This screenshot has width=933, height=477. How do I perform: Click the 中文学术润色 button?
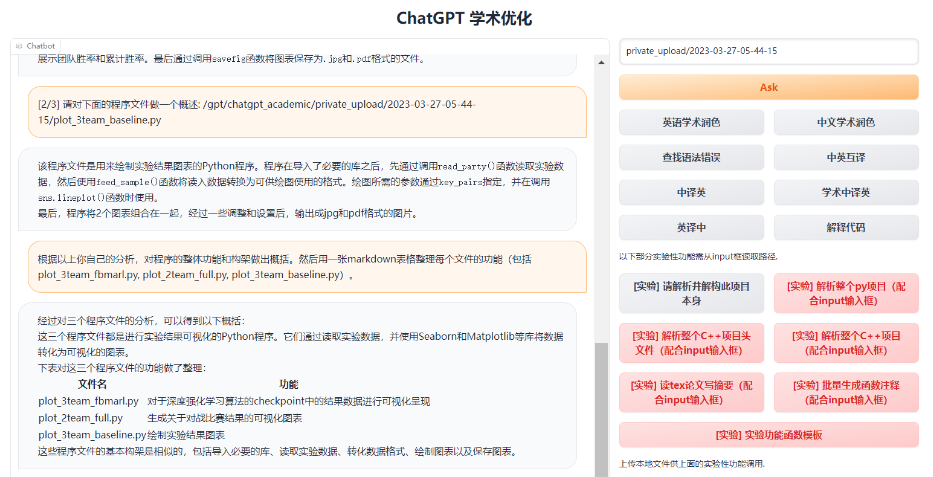[x=846, y=123]
